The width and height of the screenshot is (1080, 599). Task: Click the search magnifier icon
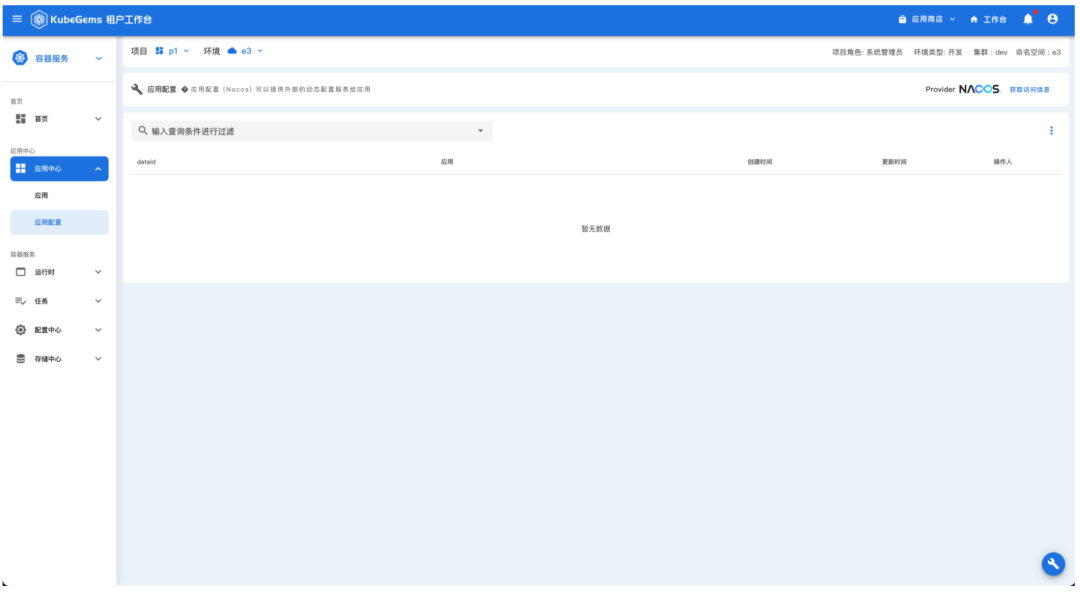143,130
